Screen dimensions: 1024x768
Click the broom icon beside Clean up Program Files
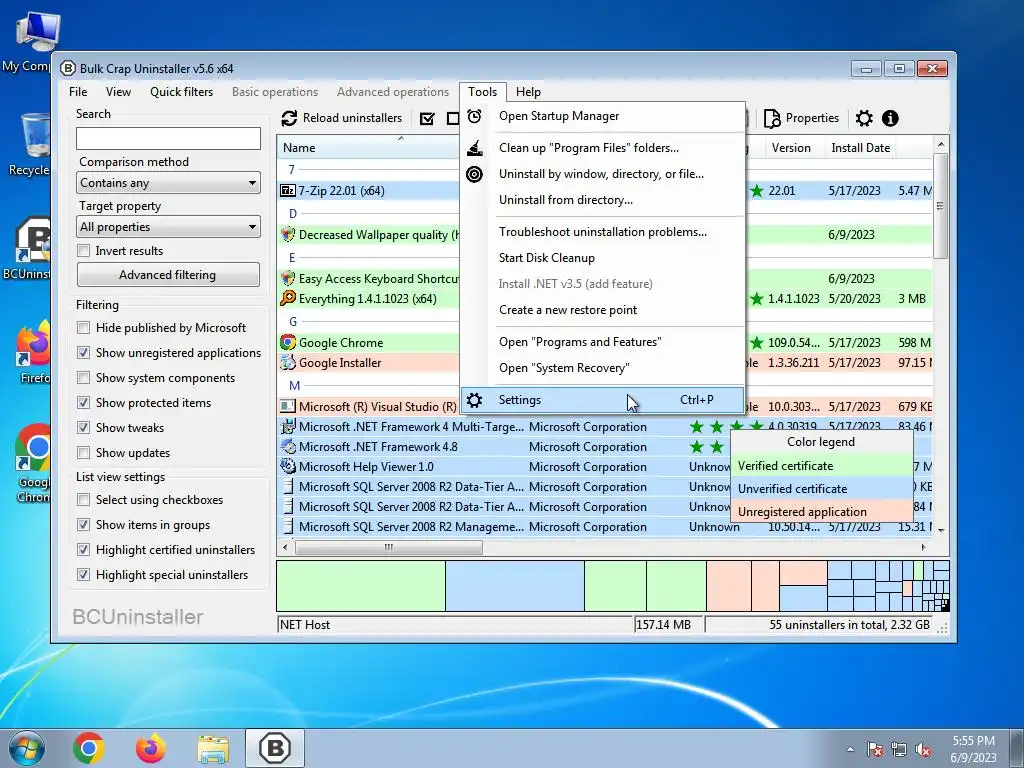pyautogui.click(x=475, y=148)
